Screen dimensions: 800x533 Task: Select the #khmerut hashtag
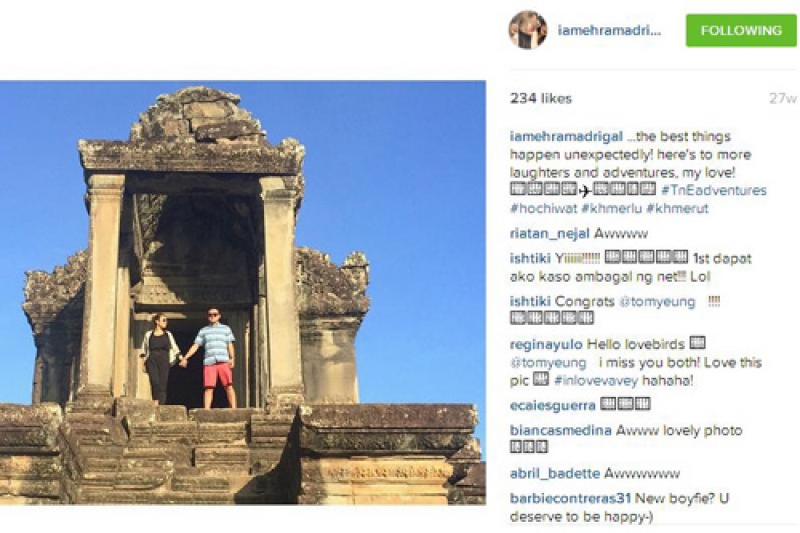[677, 208]
